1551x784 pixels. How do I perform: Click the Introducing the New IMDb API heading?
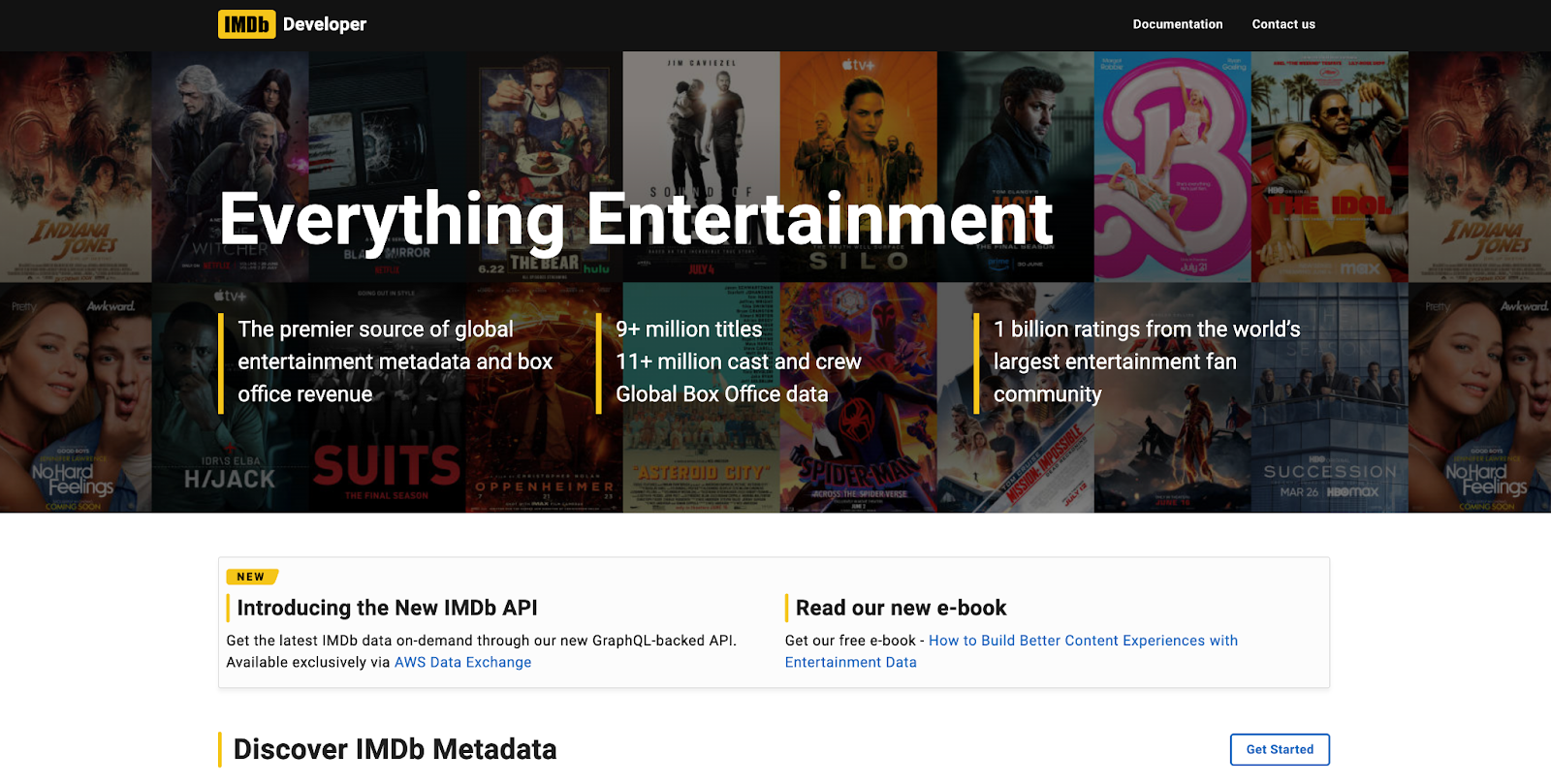tap(387, 608)
